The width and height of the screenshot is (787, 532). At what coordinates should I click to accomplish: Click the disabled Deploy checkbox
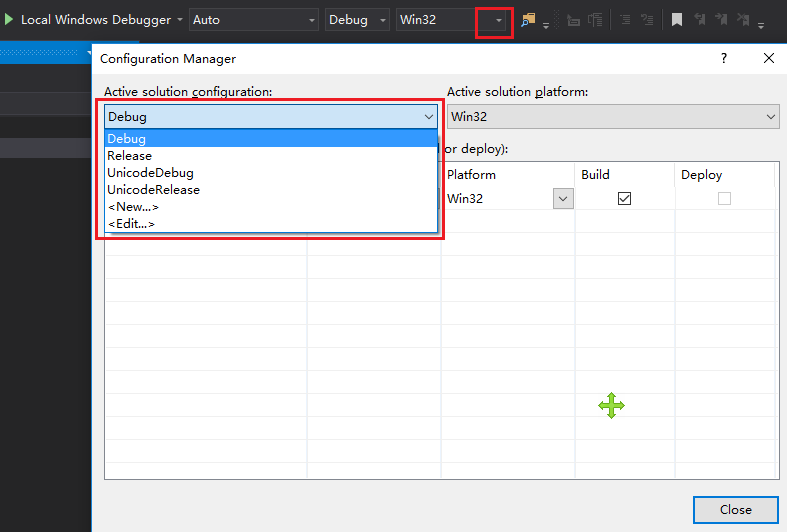pyautogui.click(x=724, y=199)
